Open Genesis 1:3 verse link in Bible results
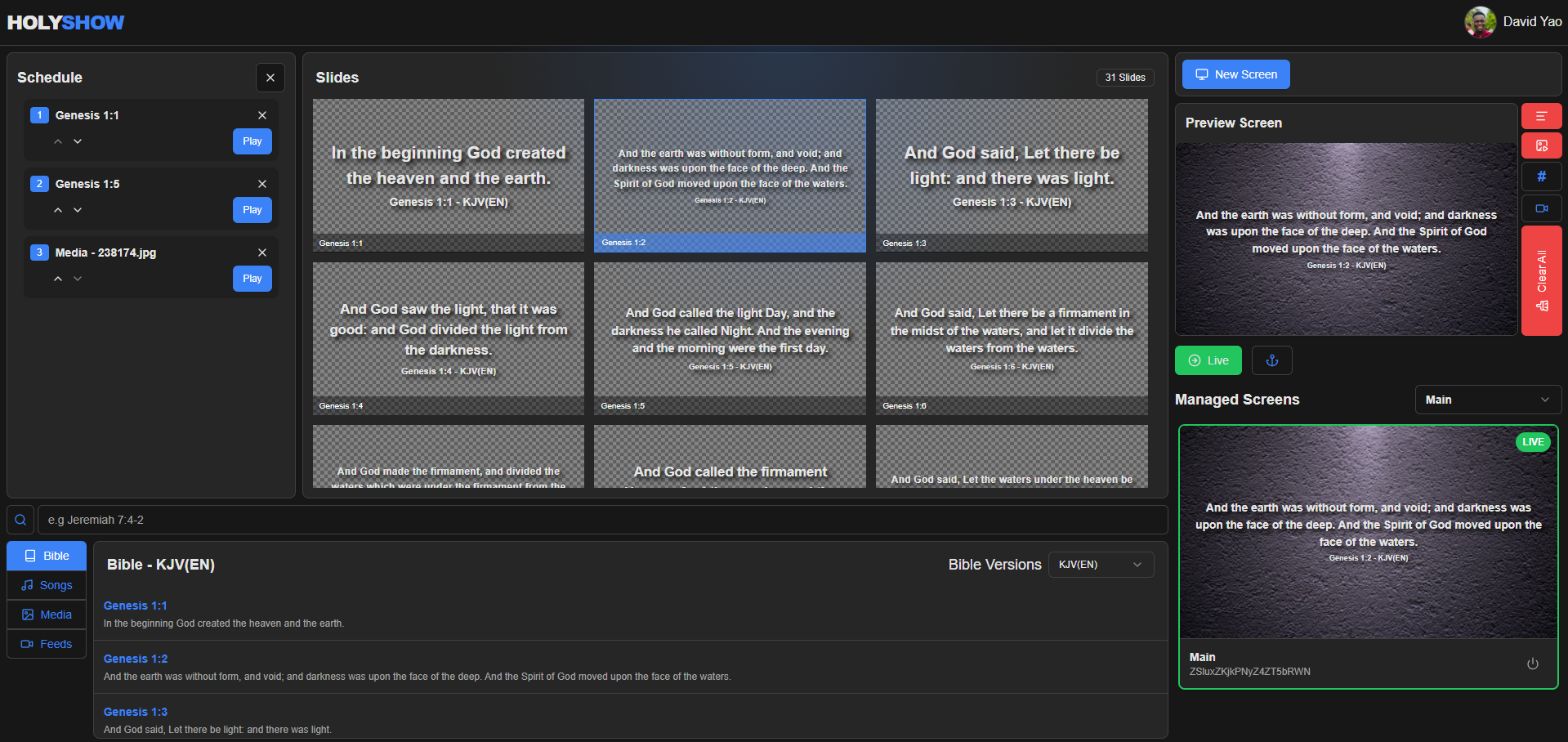 click(135, 711)
